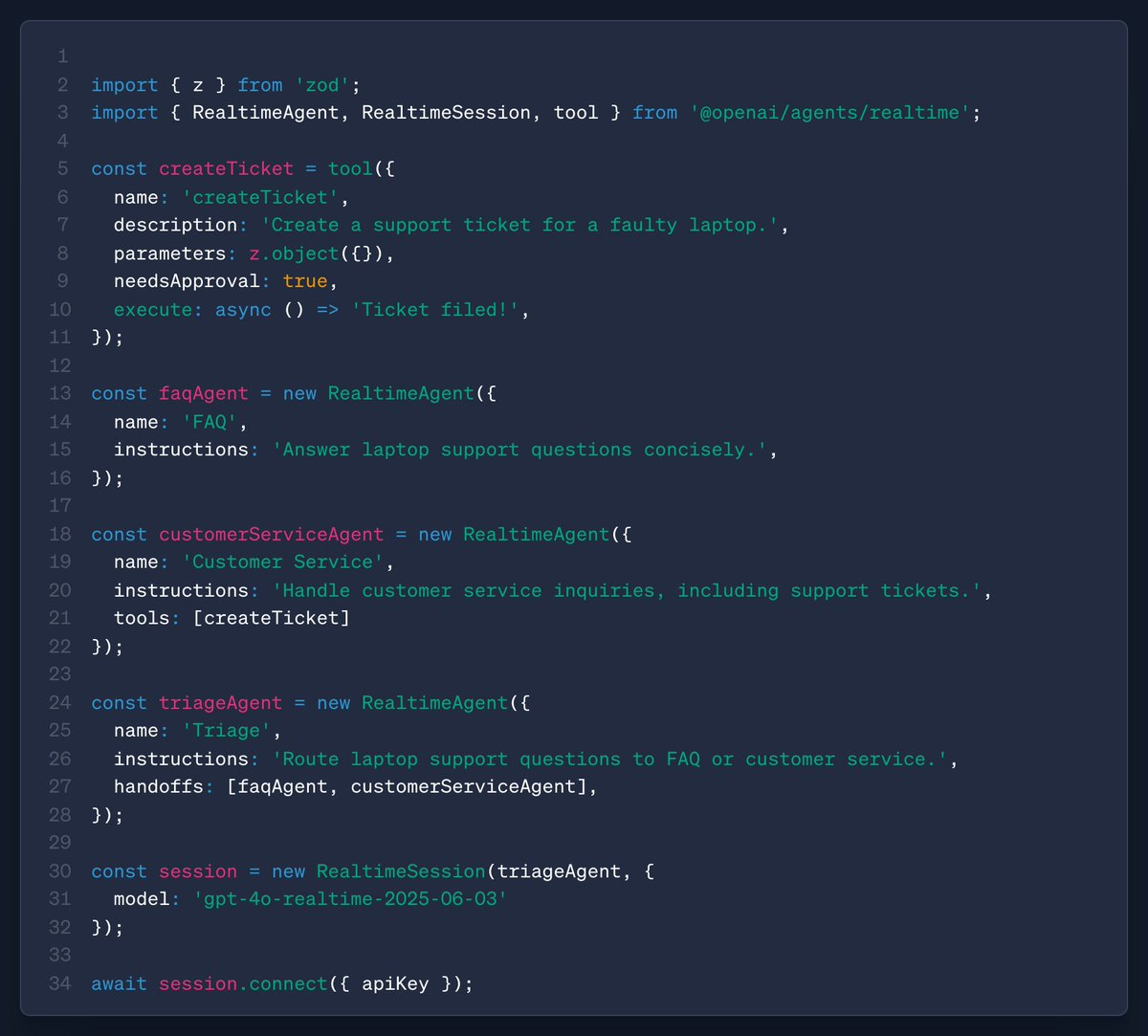Click the session.connect call on line 34
Screen dimensions: 1148x1036
243,984
